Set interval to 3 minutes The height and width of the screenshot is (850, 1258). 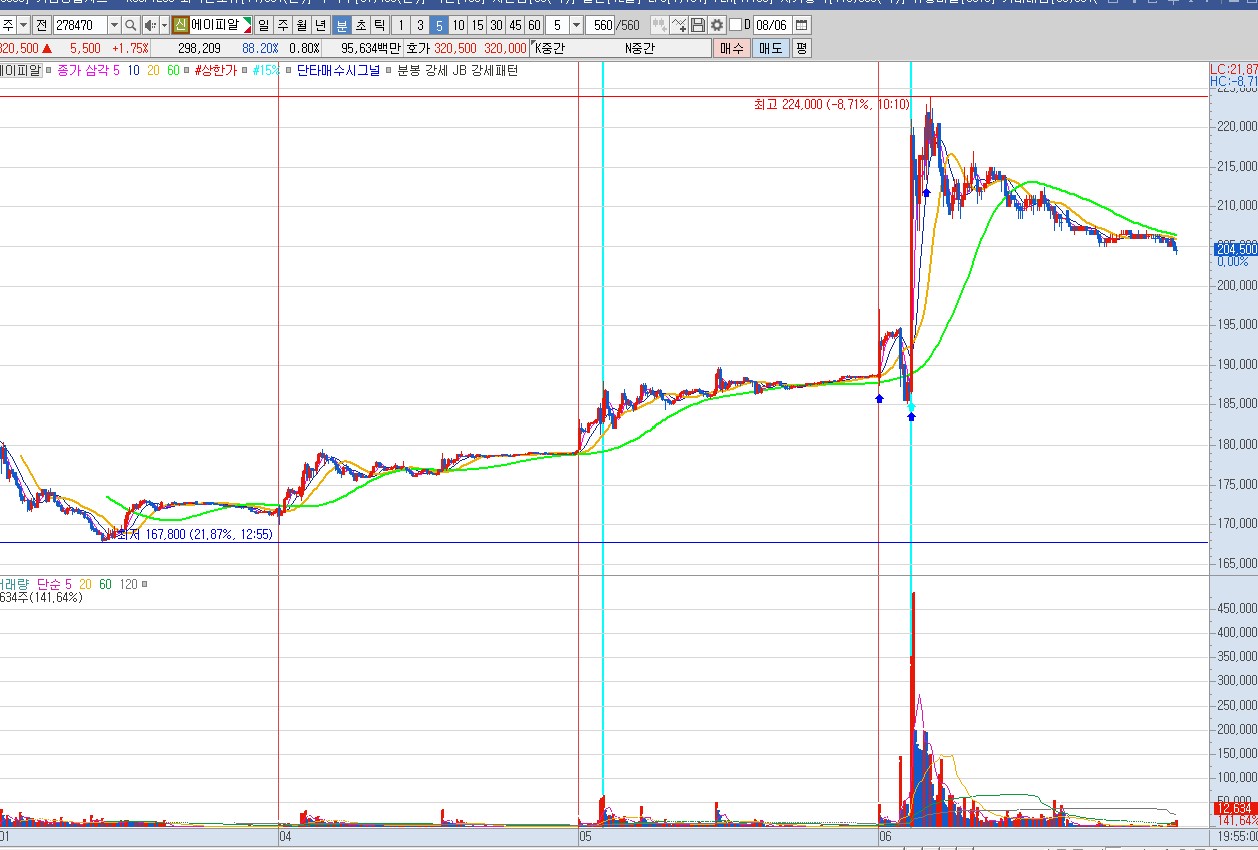point(420,25)
